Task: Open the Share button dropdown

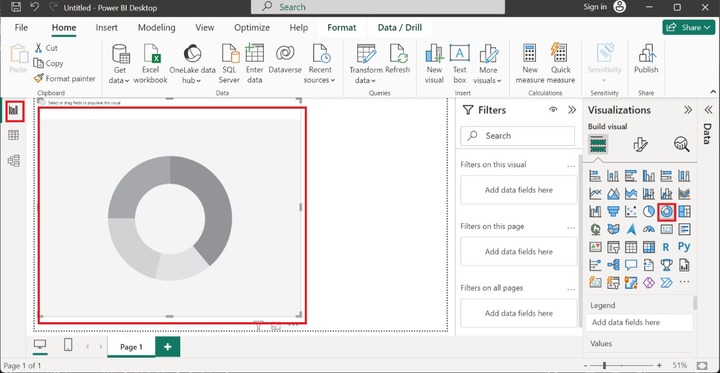Action: pos(688,28)
